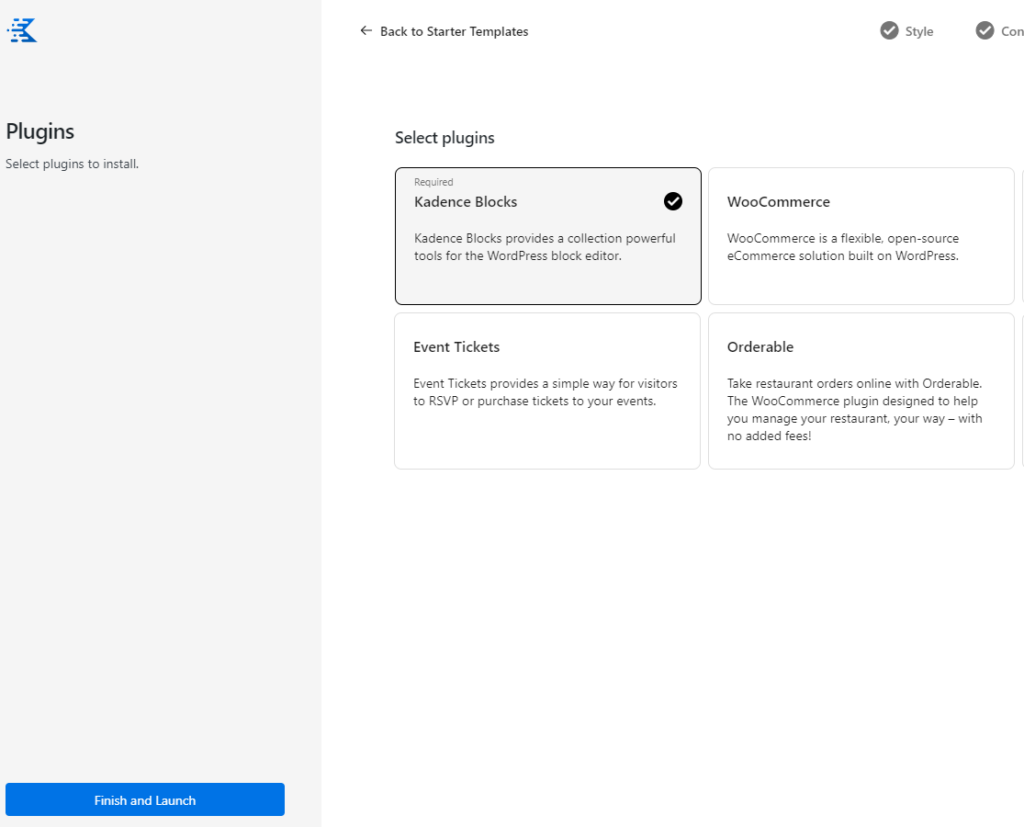Click the Event Tickets description text
The width and height of the screenshot is (1024, 827).
pyautogui.click(x=545, y=392)
